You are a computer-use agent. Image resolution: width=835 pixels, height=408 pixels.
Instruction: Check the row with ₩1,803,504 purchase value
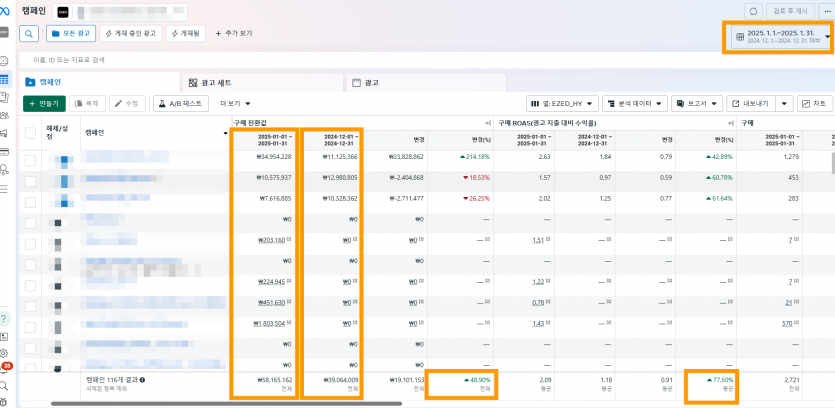pyautogui.click(x=30, y=327)
